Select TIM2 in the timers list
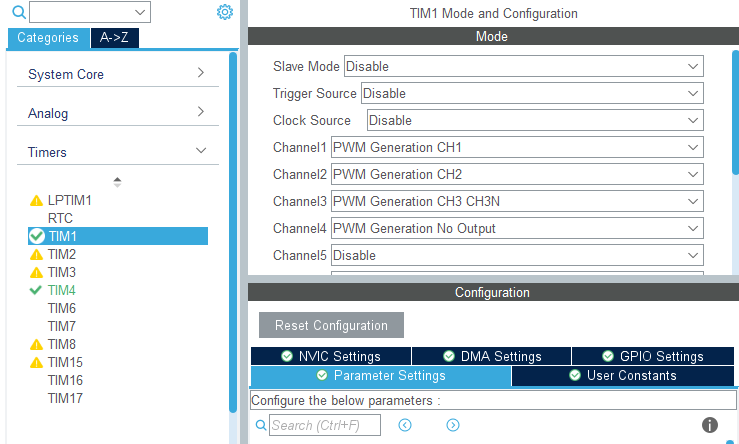The image size is (739, 444). coord(62,254)
